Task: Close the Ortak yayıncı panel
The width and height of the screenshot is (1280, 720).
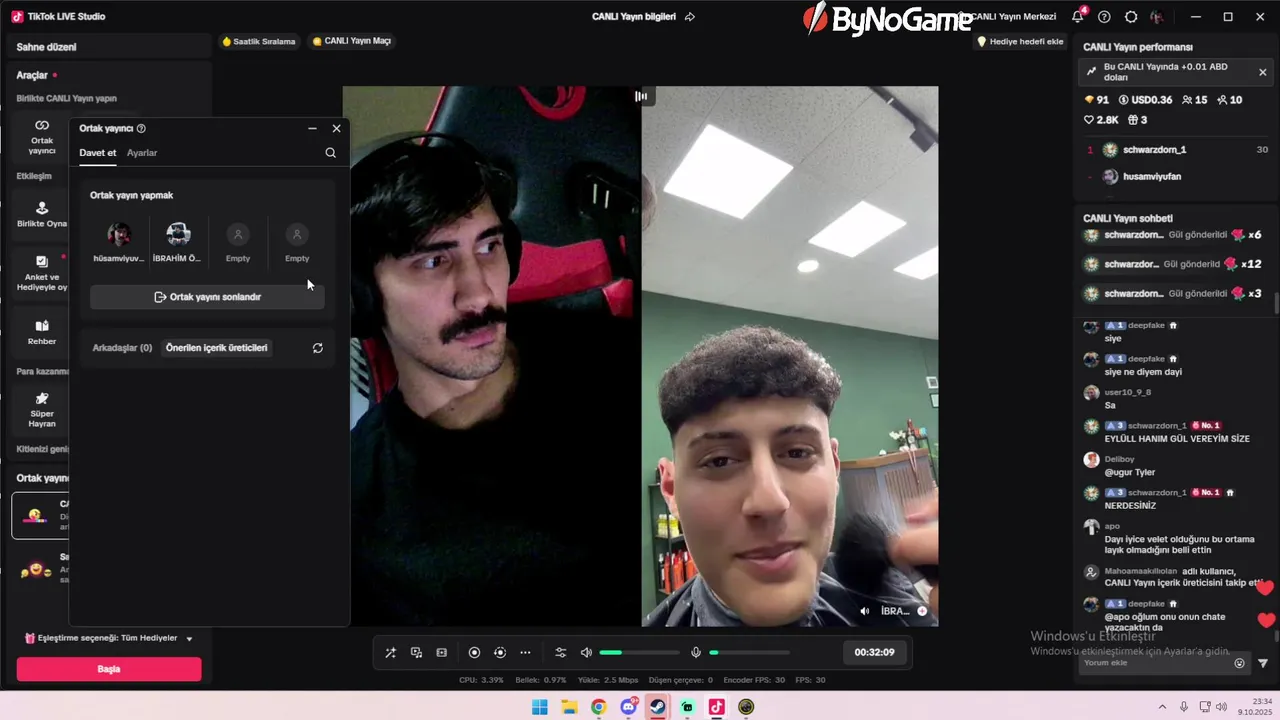Action: pos(336,128)
